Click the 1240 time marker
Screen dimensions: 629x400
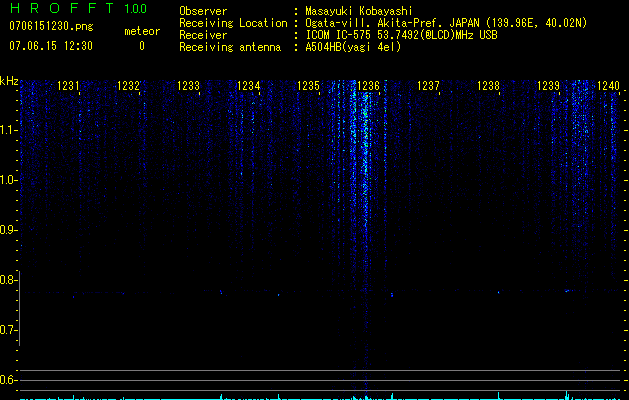tap(608, 86)
